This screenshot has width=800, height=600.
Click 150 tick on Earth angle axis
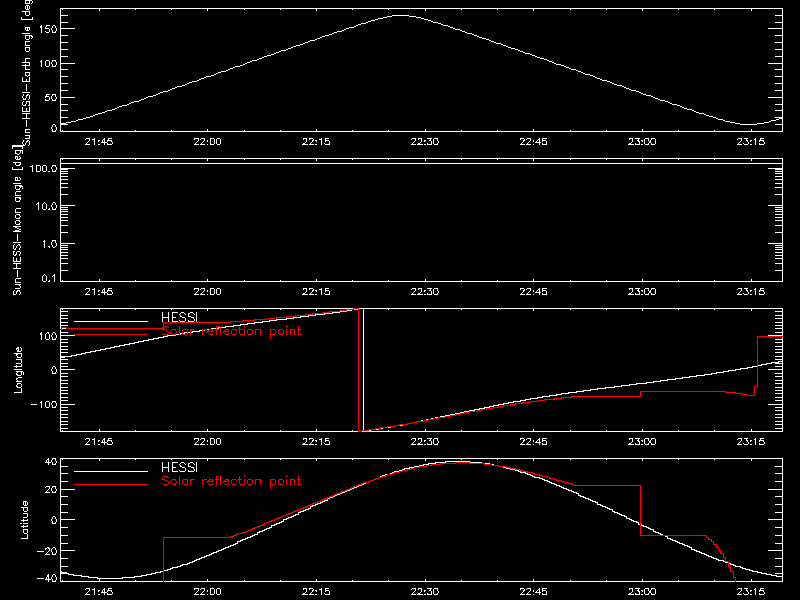pos(49,29)
